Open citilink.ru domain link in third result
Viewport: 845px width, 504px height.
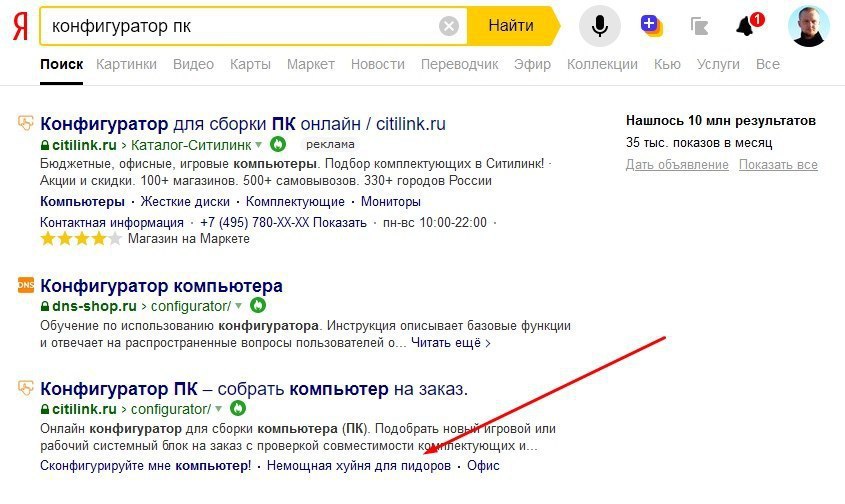(84, 409)
